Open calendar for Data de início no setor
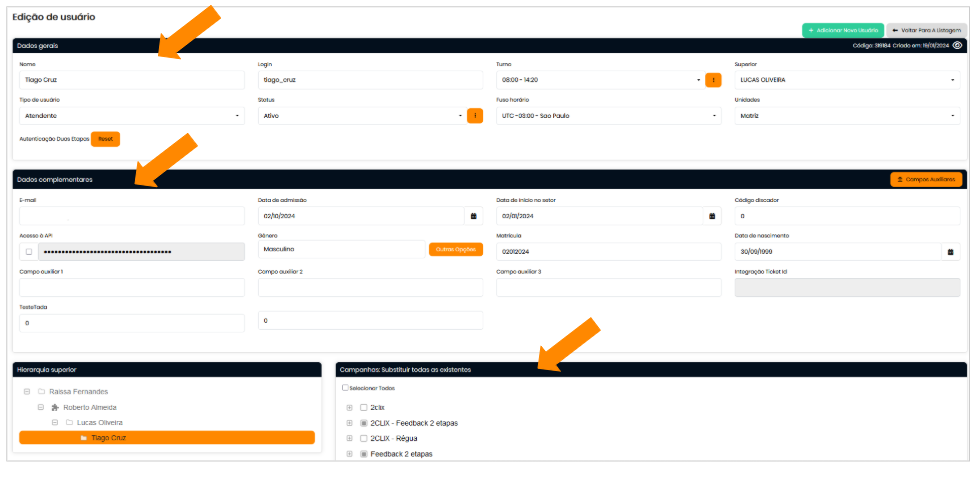 (x=712, y=216)
